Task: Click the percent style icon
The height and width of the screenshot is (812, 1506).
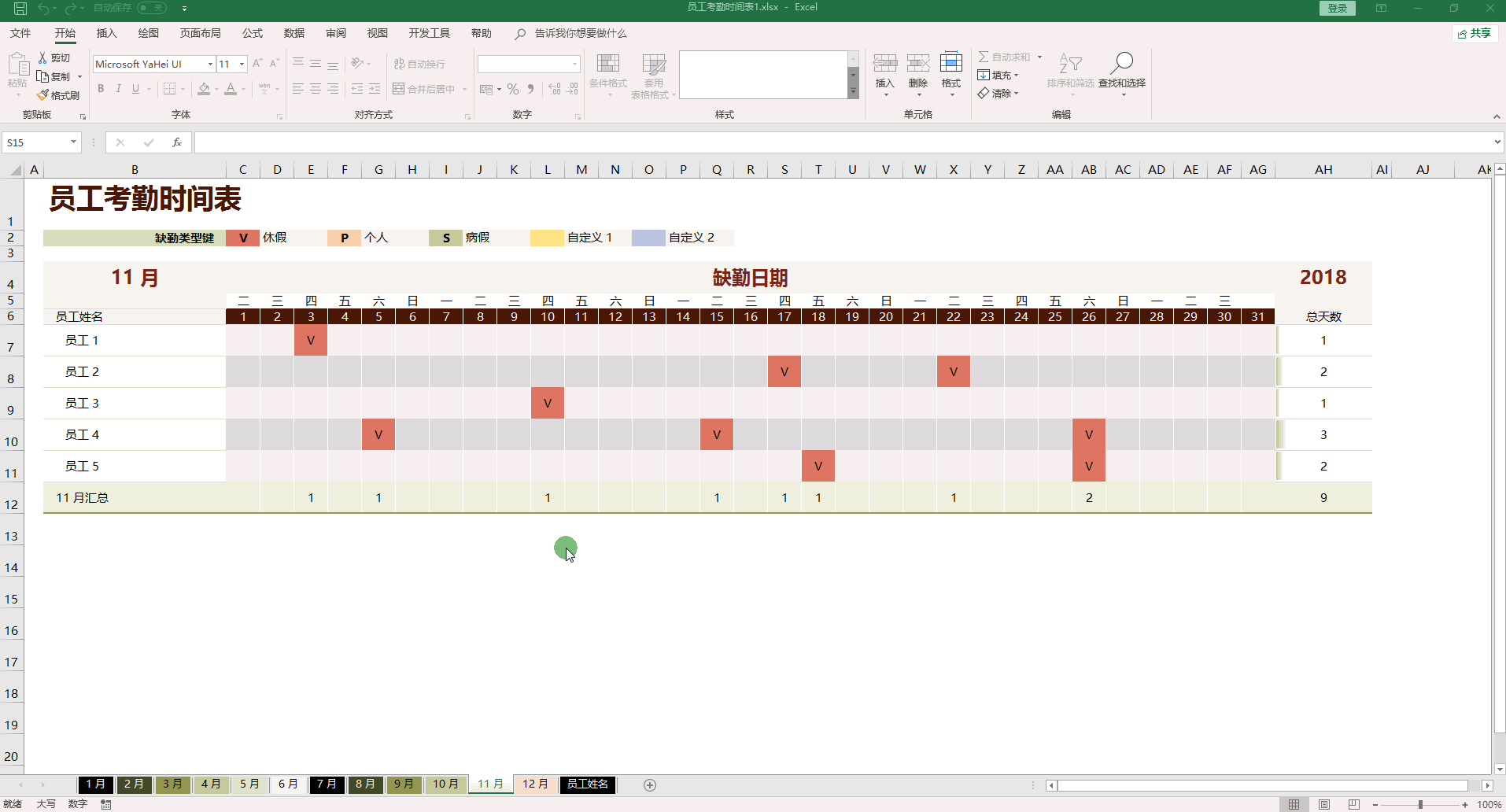Action: (513, 89)
